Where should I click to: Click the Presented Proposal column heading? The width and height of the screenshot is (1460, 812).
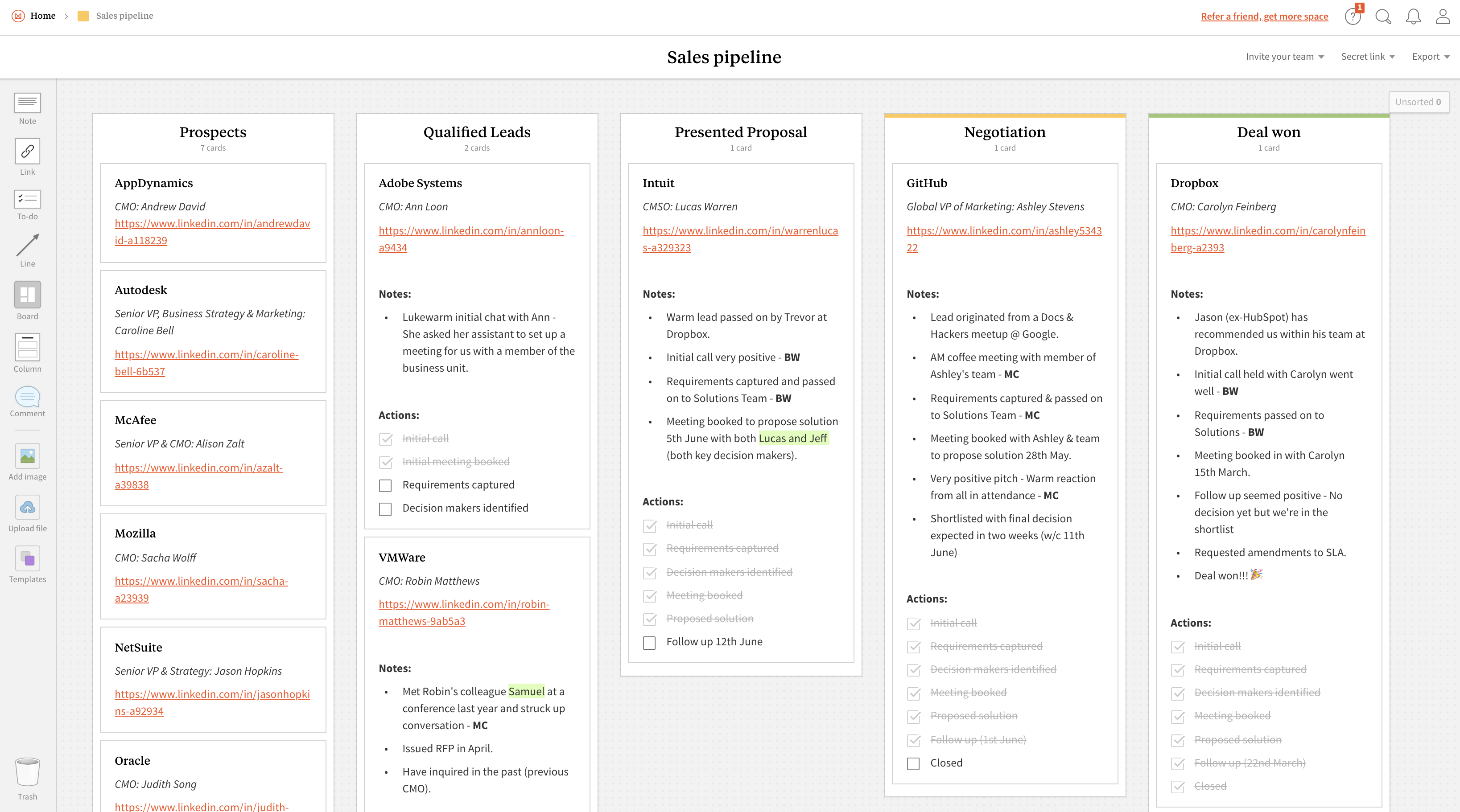point(740,132)
